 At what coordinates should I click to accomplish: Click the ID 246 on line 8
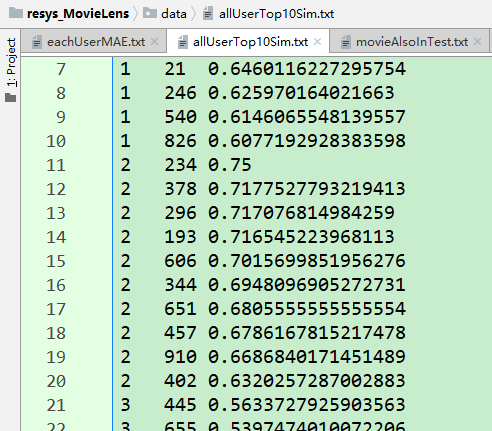click(180, 93)
